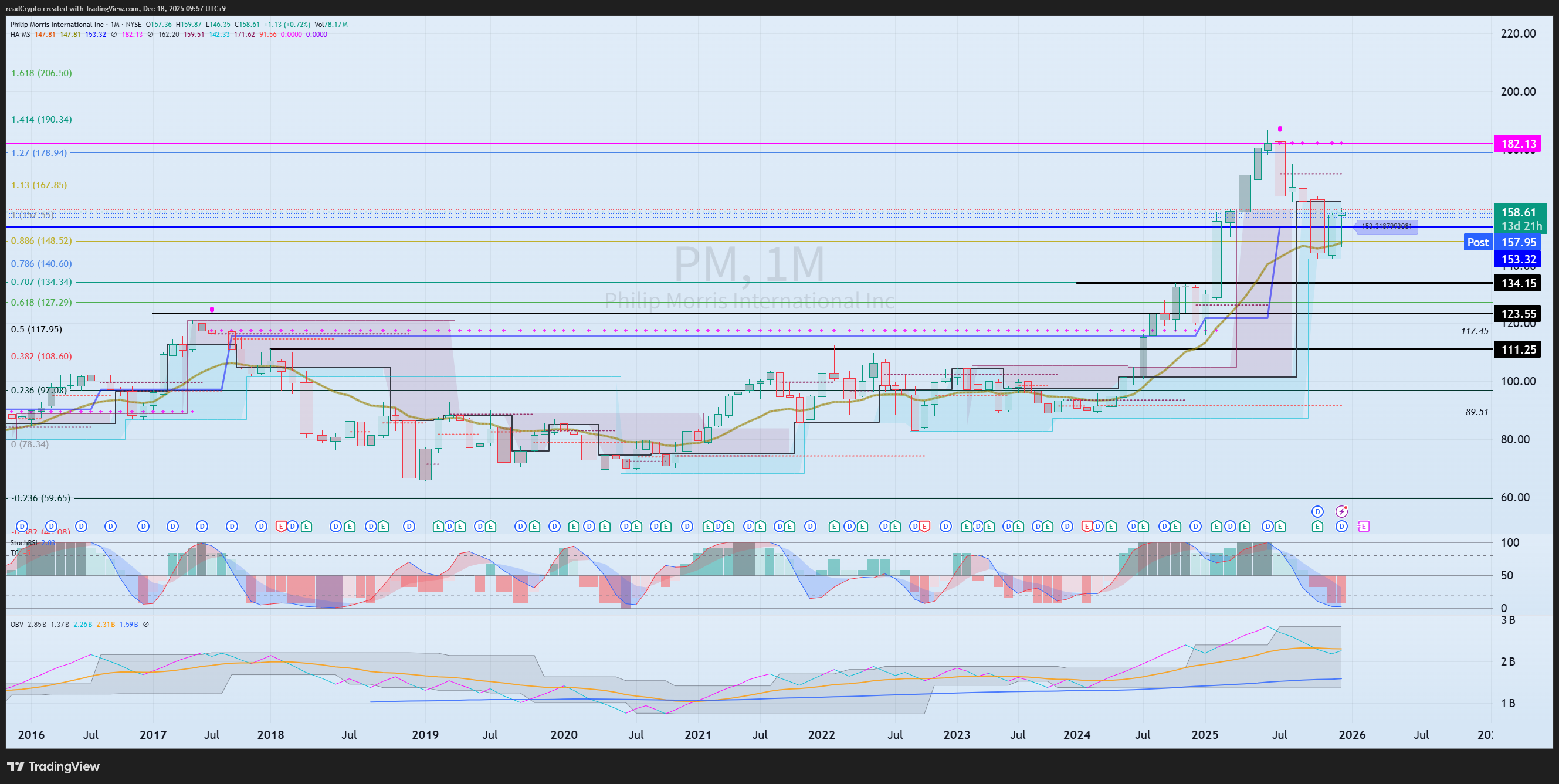
Task: Click the Fibonacci label 1.618 (206.50)
Action: point(42,73)
